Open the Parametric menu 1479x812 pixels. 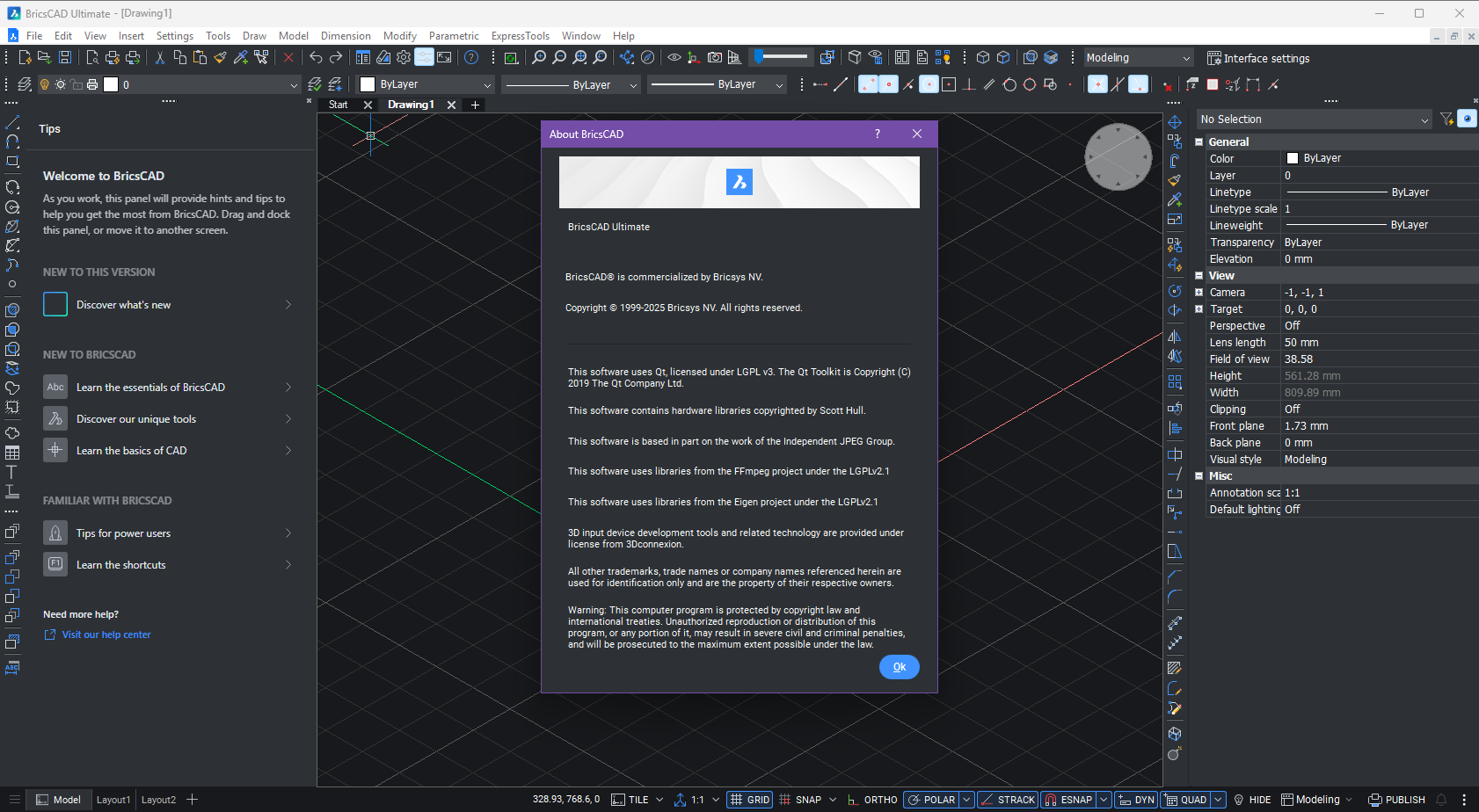click(x=453, y=36)
